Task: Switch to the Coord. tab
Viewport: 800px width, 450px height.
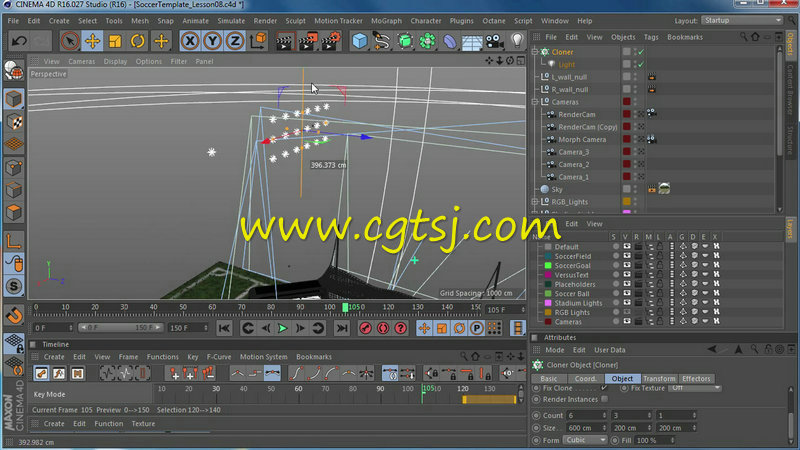Action: (x=585, y=379)
